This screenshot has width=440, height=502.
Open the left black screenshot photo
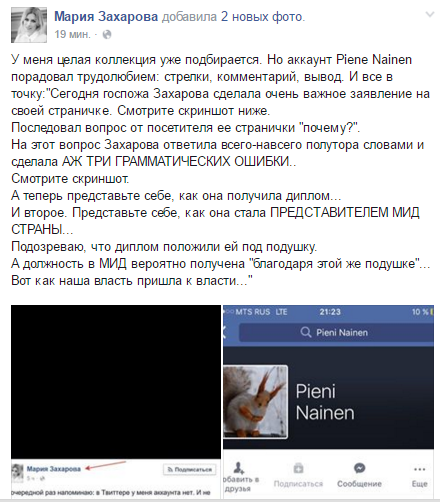pyautogui.click(x=116, y=401)
